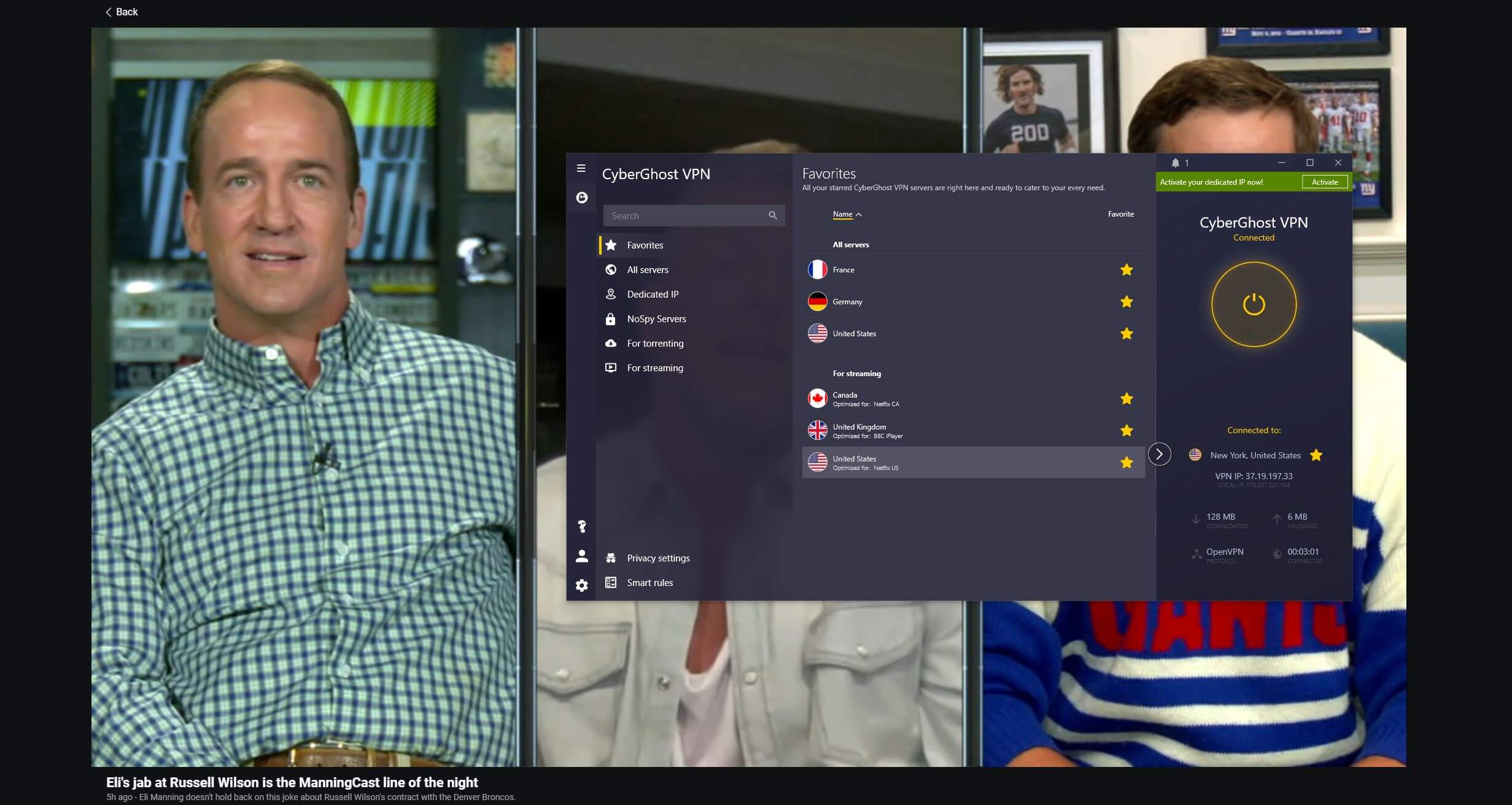Click the 128 MB downloaded stat
Screen dimensions: 1512x805
click(1220, 517)
